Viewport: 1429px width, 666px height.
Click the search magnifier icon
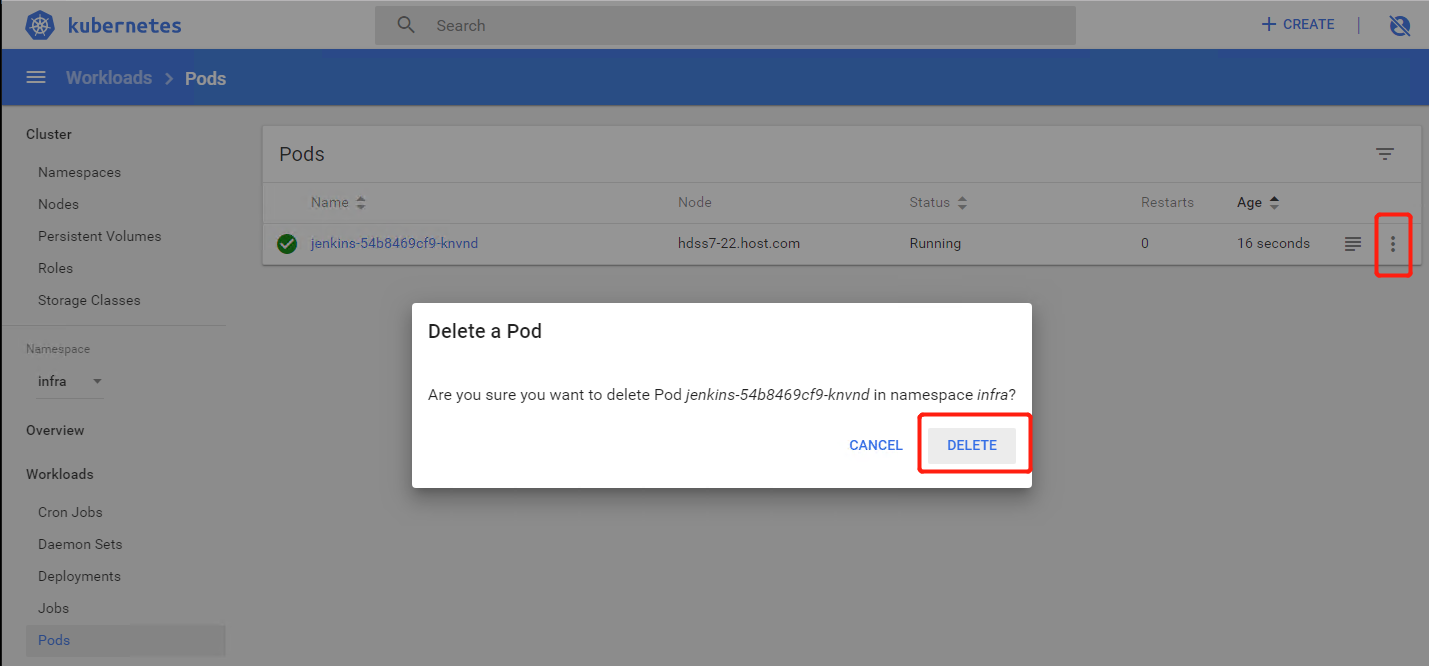pos(406,25)
